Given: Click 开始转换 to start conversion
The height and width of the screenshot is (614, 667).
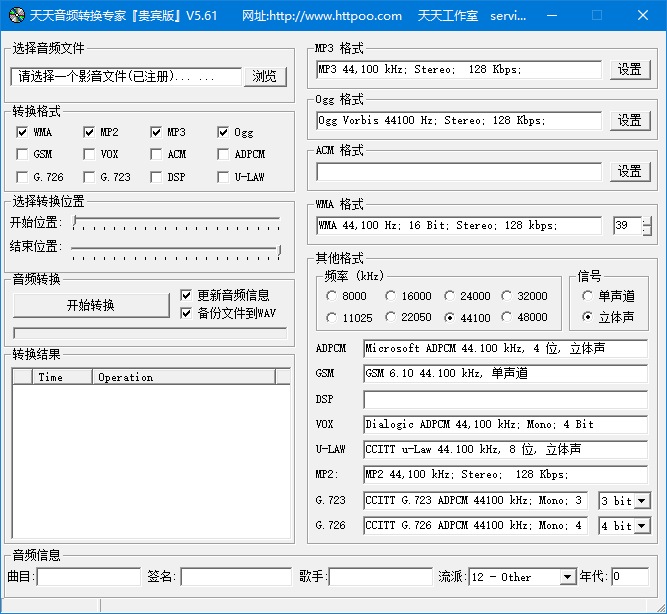Looking at the screenshot, I should pos(91,305).
